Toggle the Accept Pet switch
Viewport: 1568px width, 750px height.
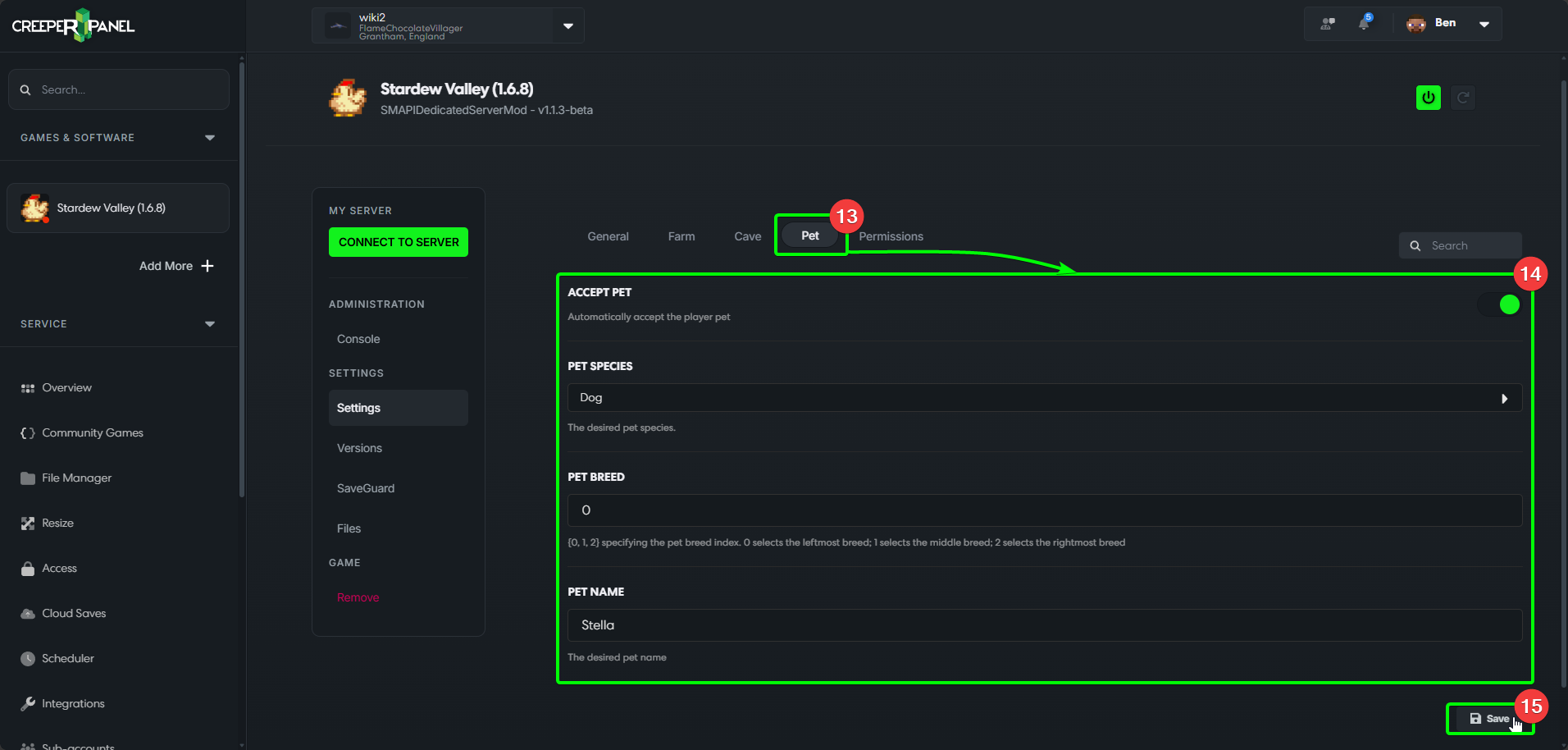pos(1499,305)
